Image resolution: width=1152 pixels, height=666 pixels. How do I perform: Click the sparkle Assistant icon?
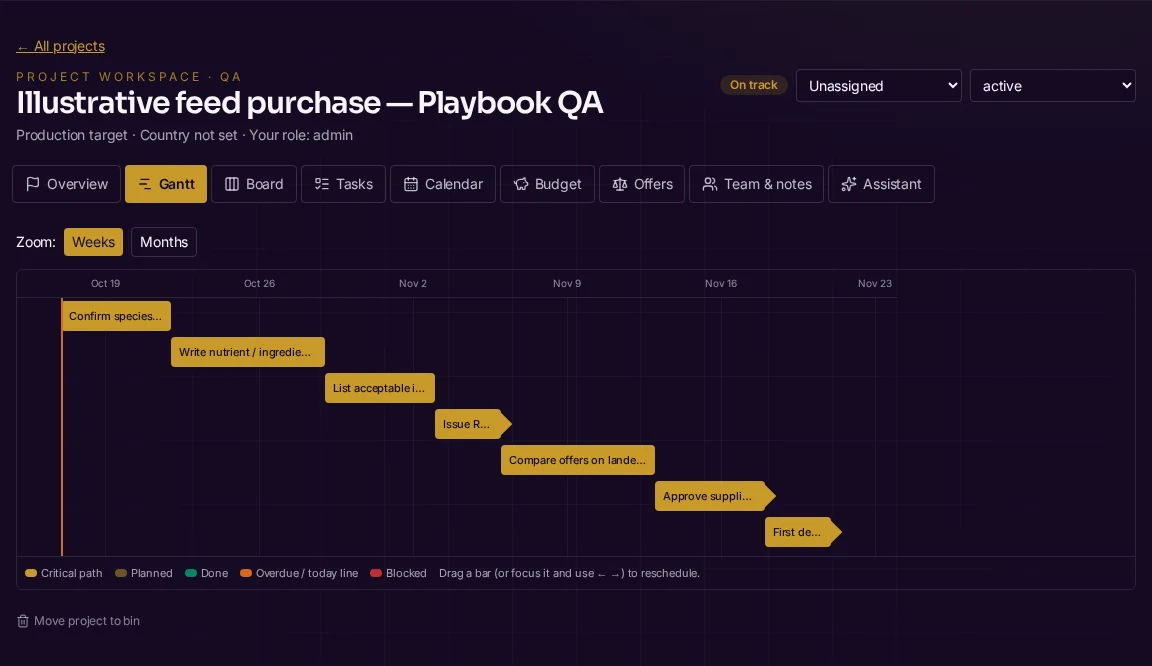click(x=849, y=184)
